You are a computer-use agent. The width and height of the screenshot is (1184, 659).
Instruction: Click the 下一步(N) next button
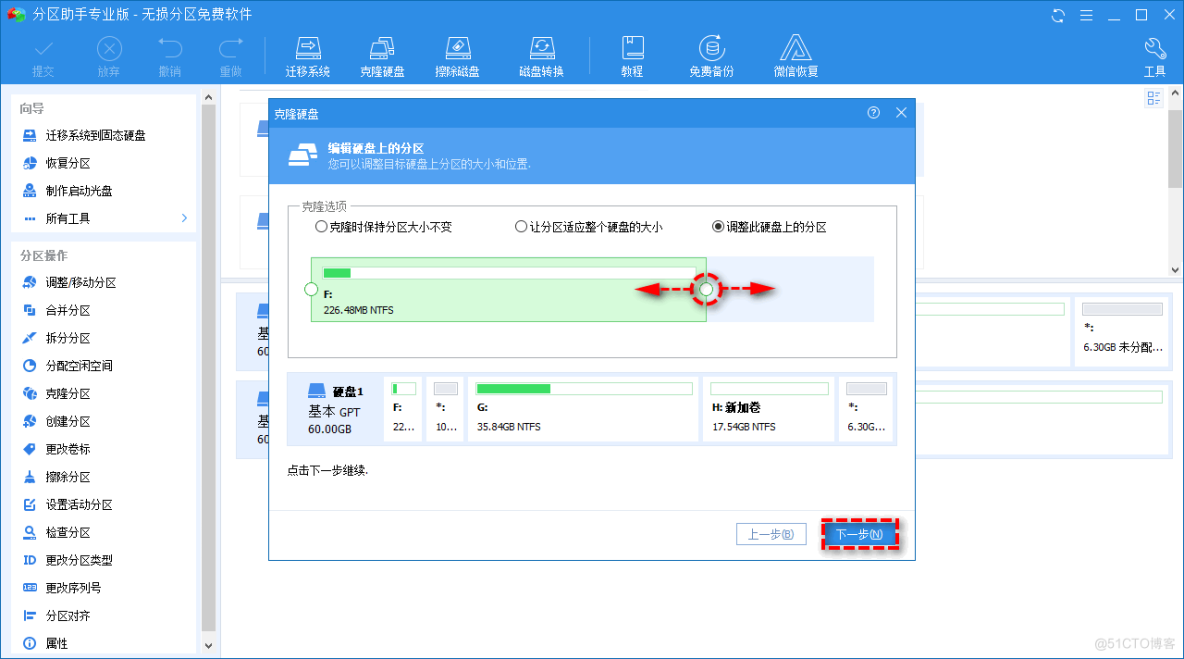pos(859,534)
